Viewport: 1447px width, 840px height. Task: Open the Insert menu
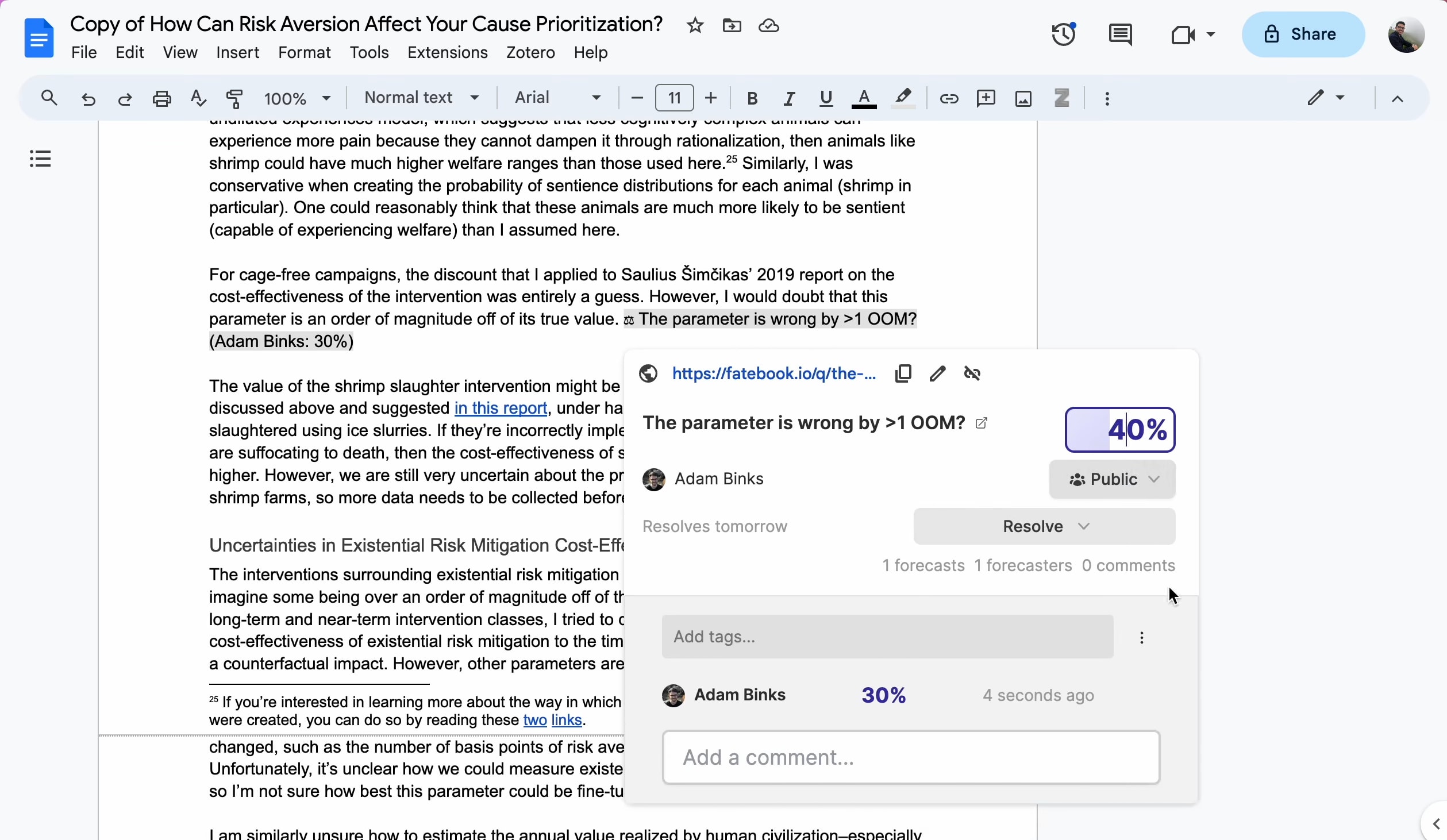[x=238, y=52]
